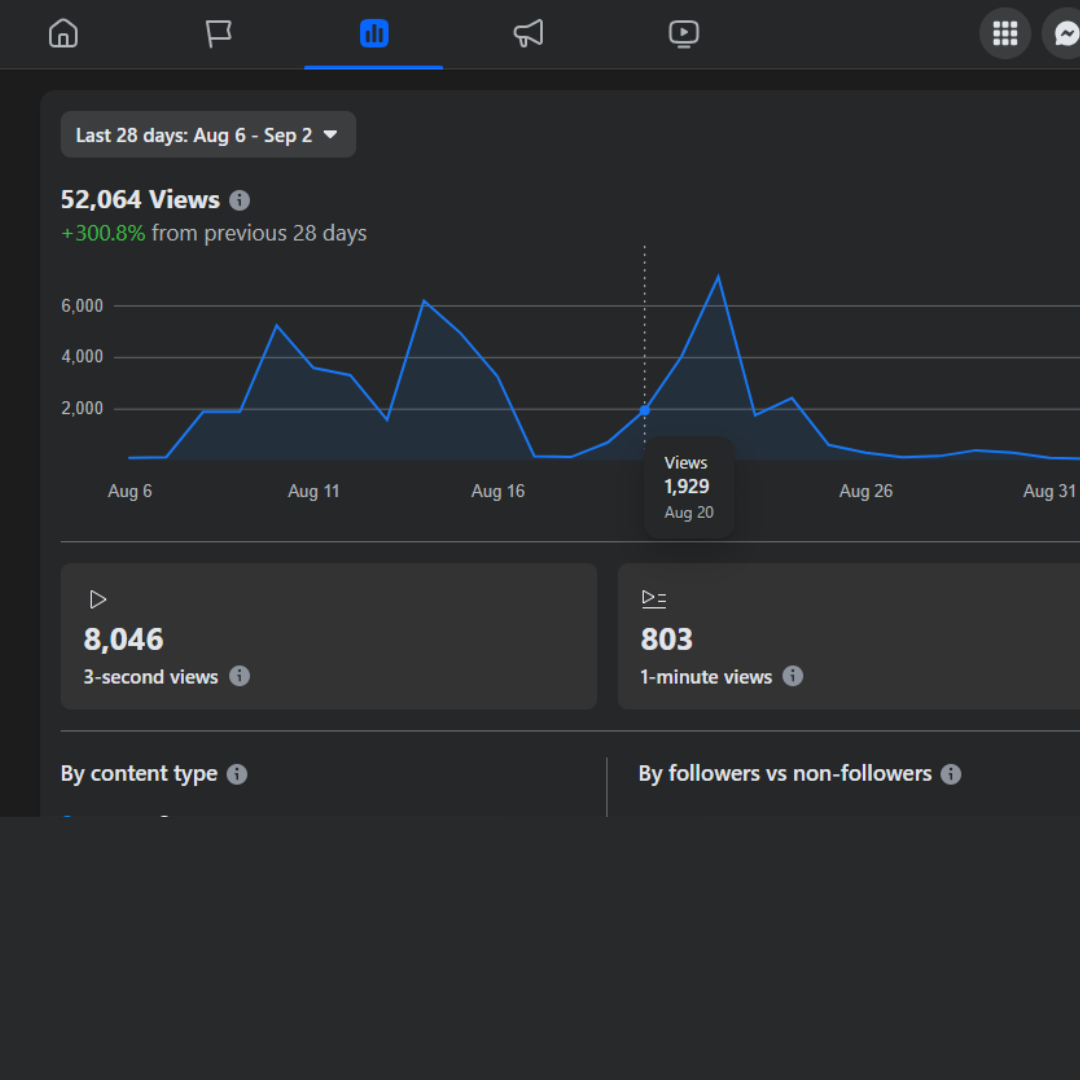Image resolution: width=1080 pixels, height=1080 pixels.
Task: Click the Aug 20 data point on chart
Action: (645, 411)
